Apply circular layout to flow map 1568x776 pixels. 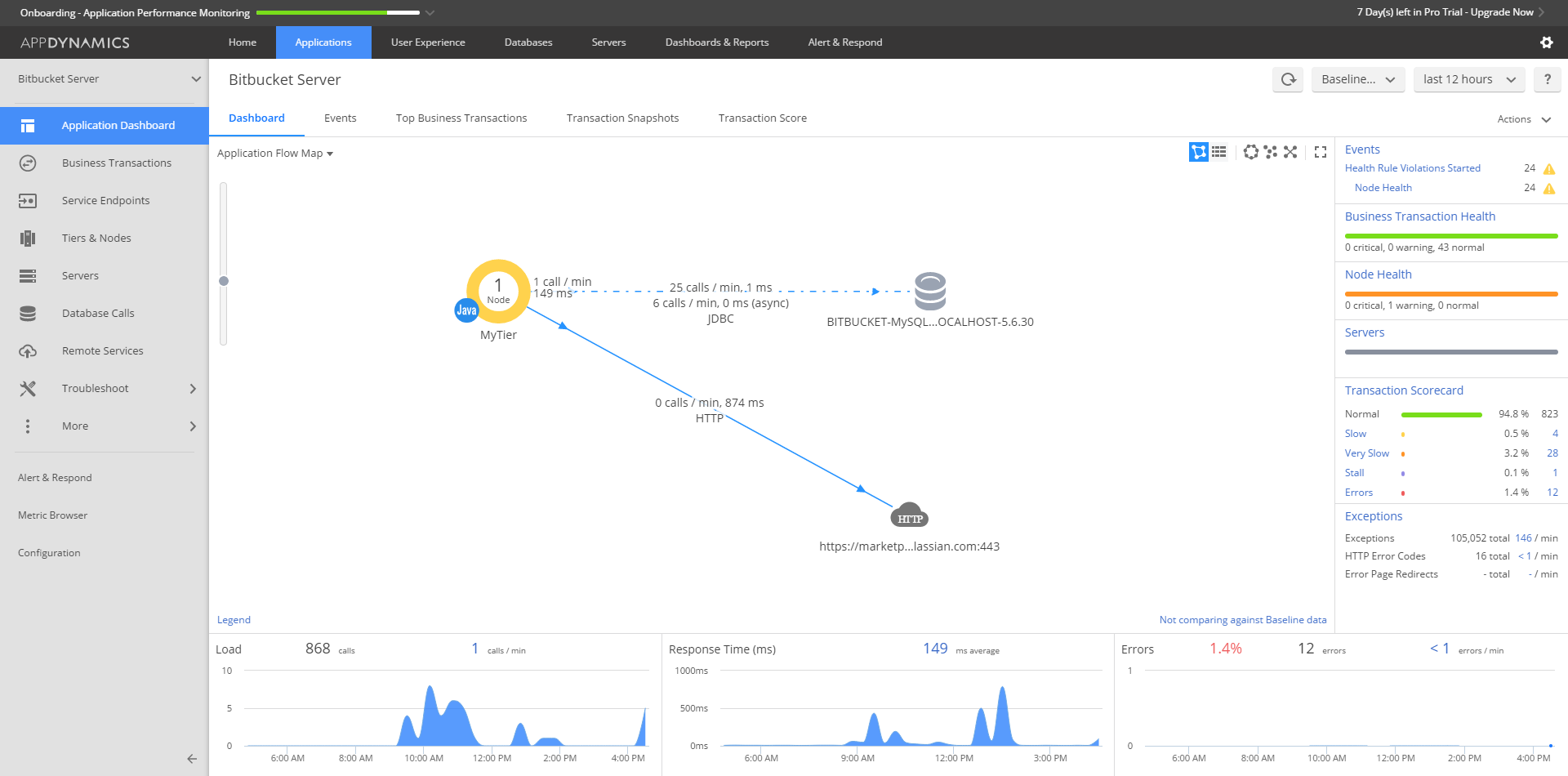coord(1250,152)
